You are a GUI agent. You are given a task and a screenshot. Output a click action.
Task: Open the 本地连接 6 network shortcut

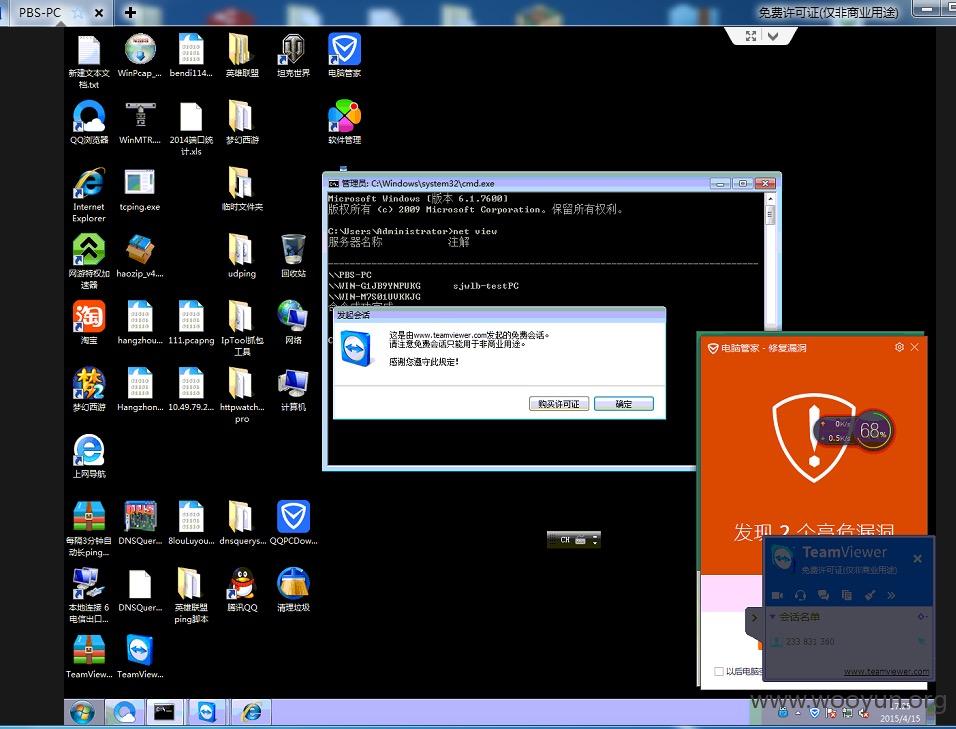click(89, 596)
